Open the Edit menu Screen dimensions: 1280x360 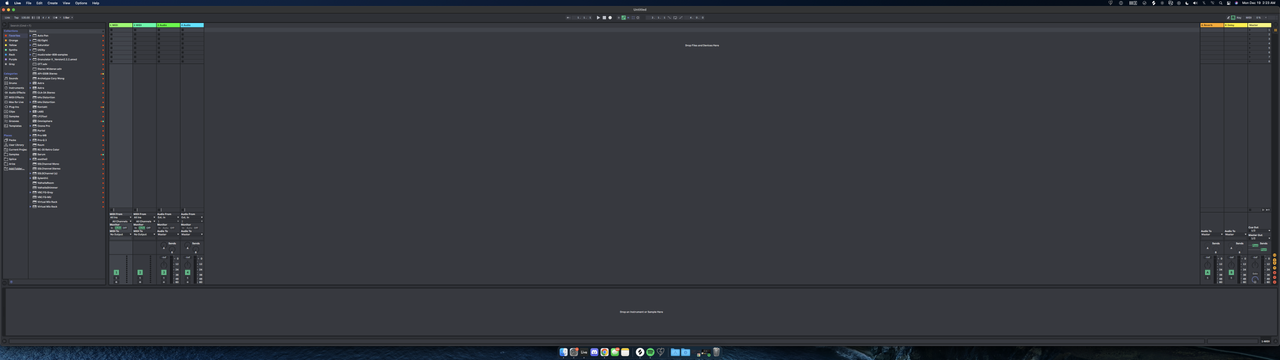click(x=39, y=3)
